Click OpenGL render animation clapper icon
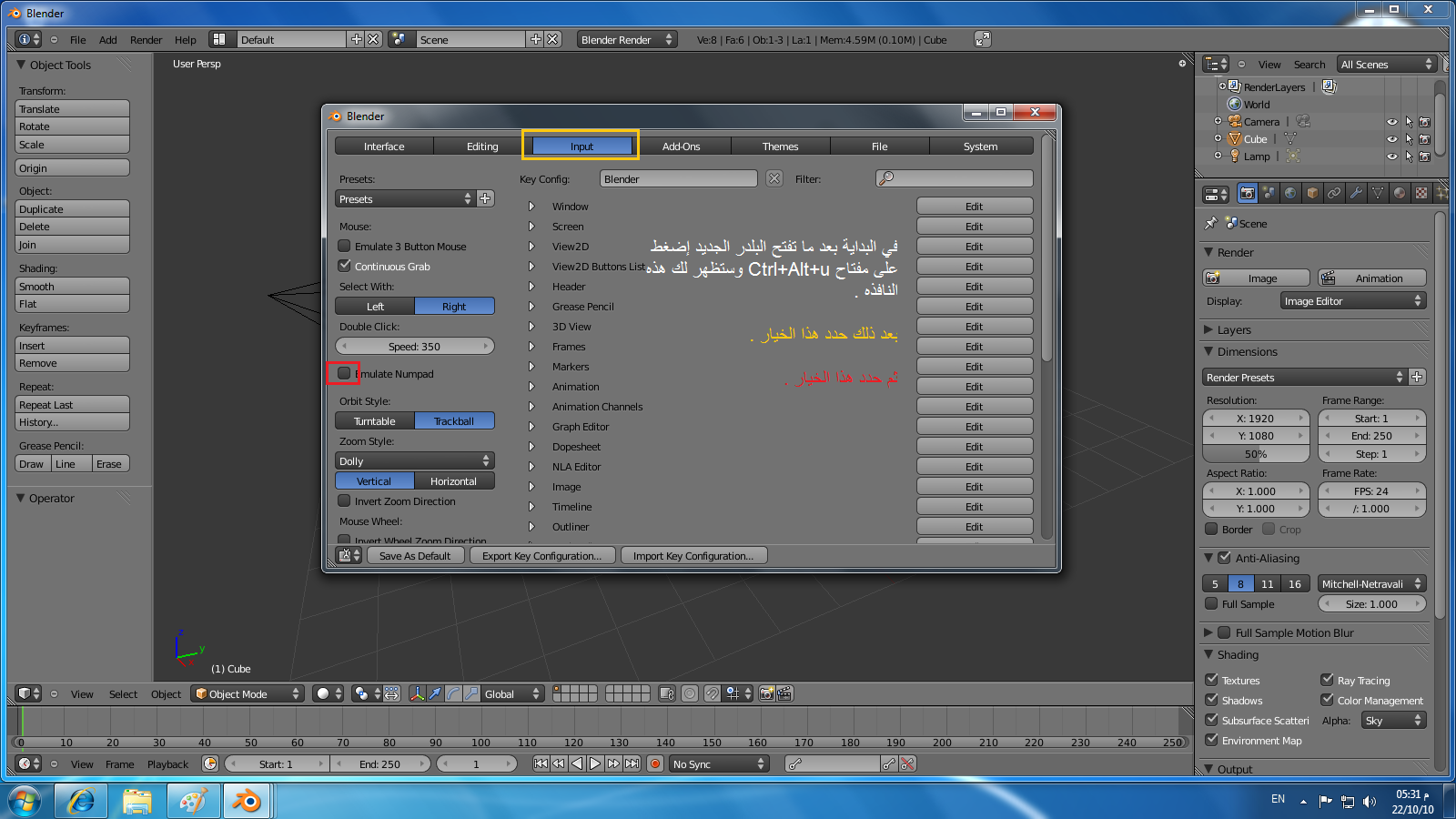Screen dimensions: 1456x819 784,693
